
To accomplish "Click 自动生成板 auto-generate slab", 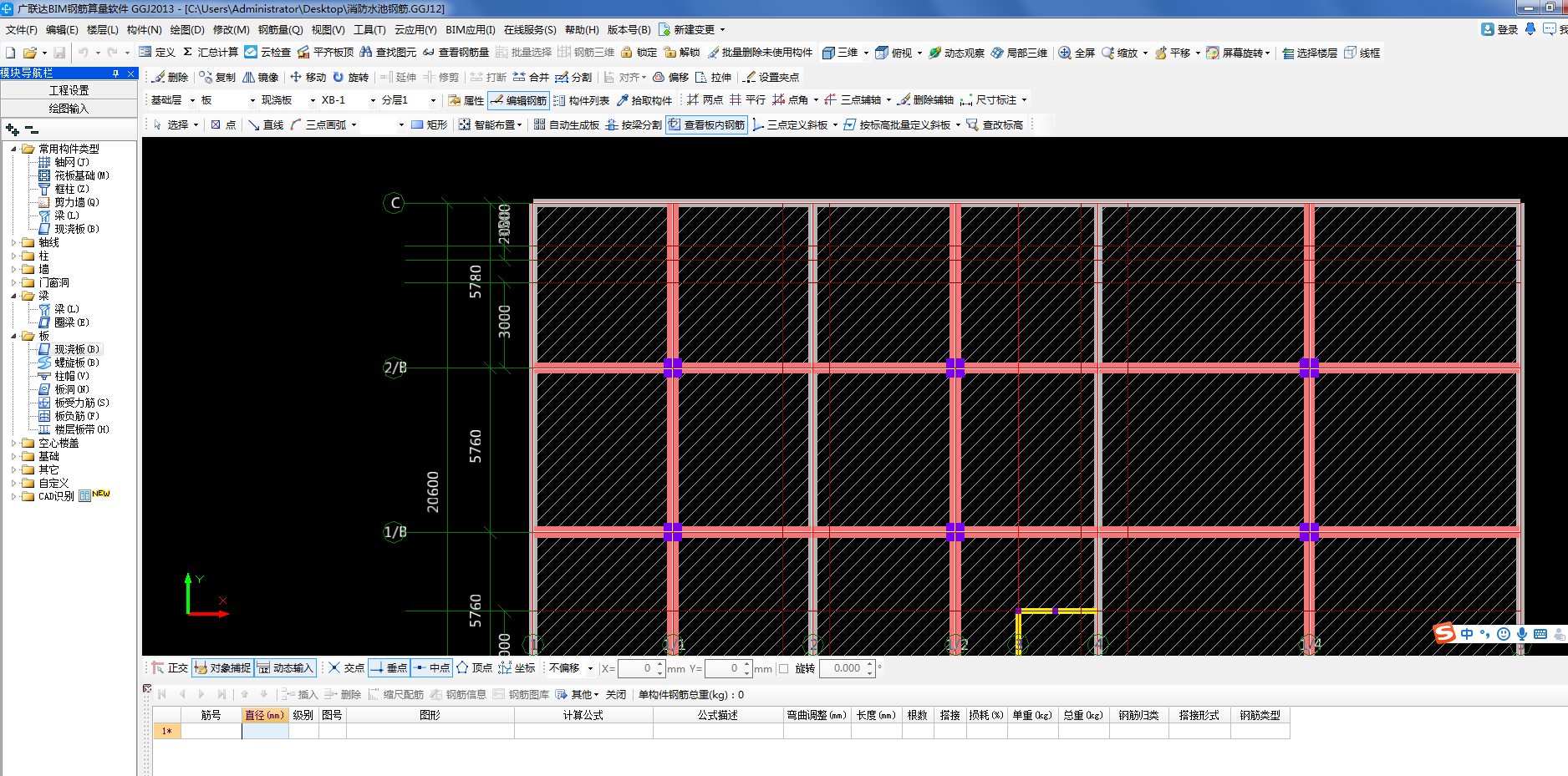I will pyautogui.click(x=567, y=124).
